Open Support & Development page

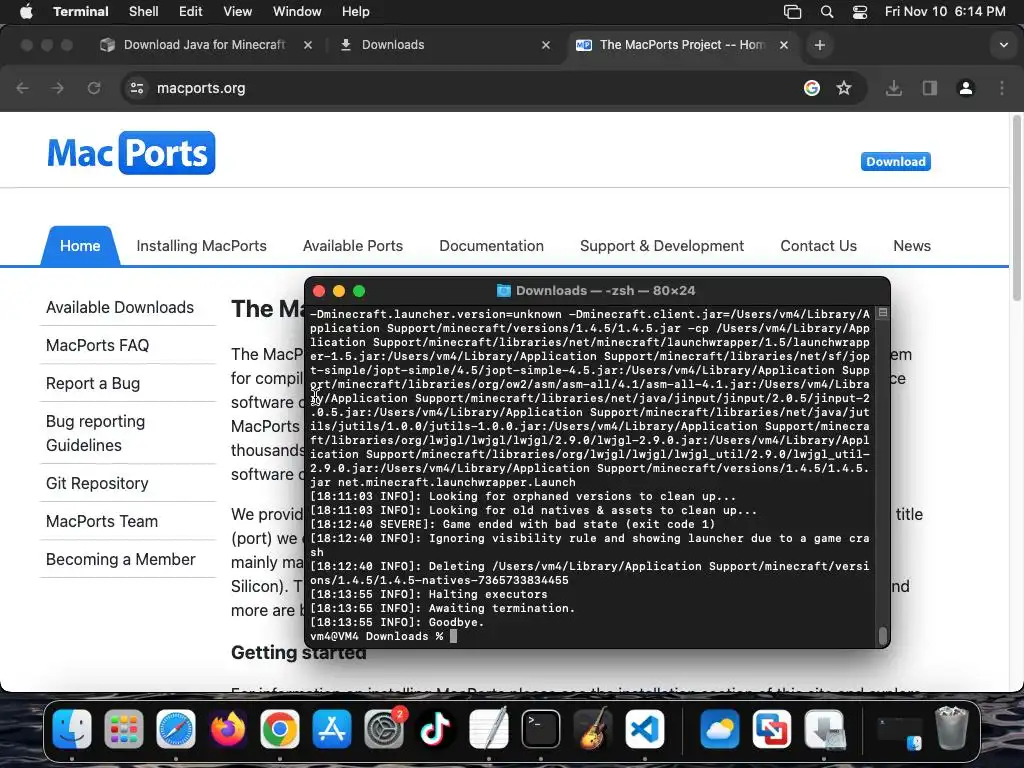pyautogui.click(x=662, y=246)
